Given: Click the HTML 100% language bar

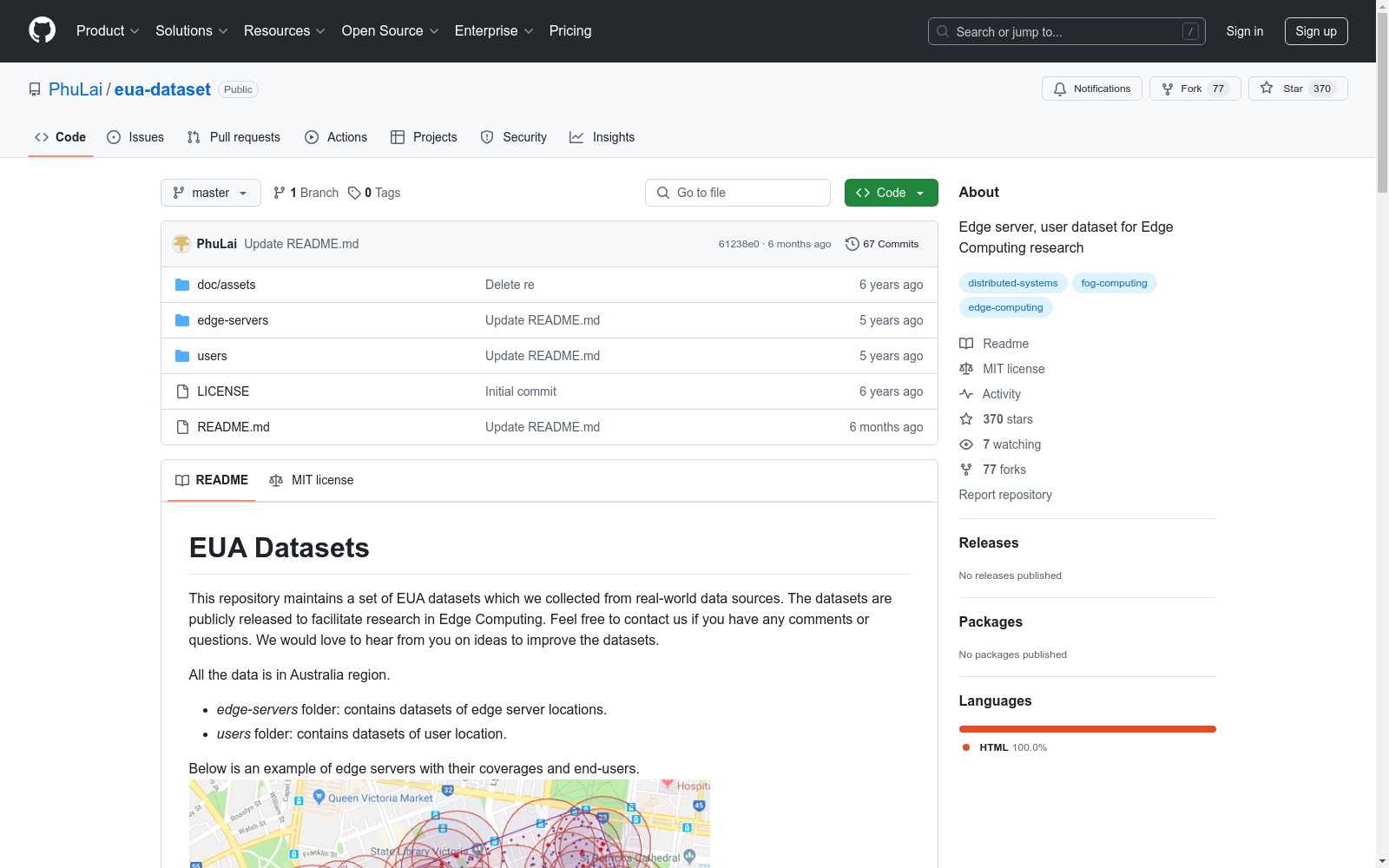Looking at the screenshot, I should click(x=1087, y=729).
